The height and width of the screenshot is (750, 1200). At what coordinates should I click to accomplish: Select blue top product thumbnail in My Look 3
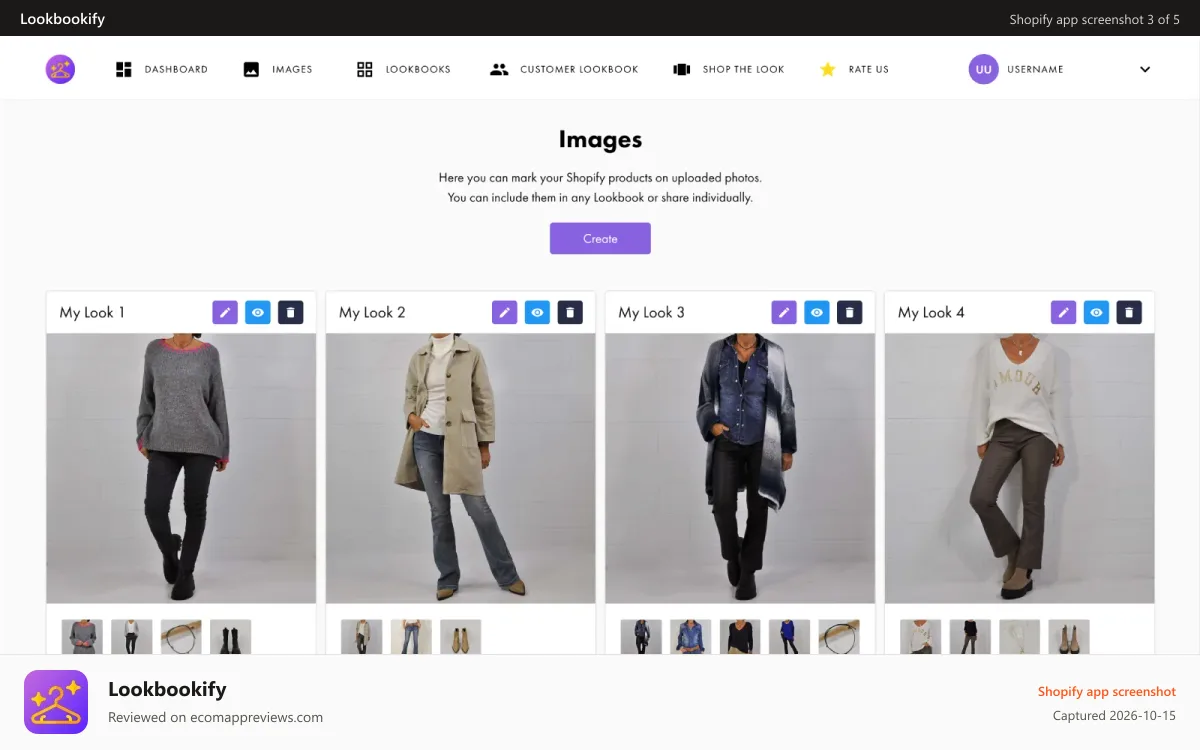click(x=790, y=637)
